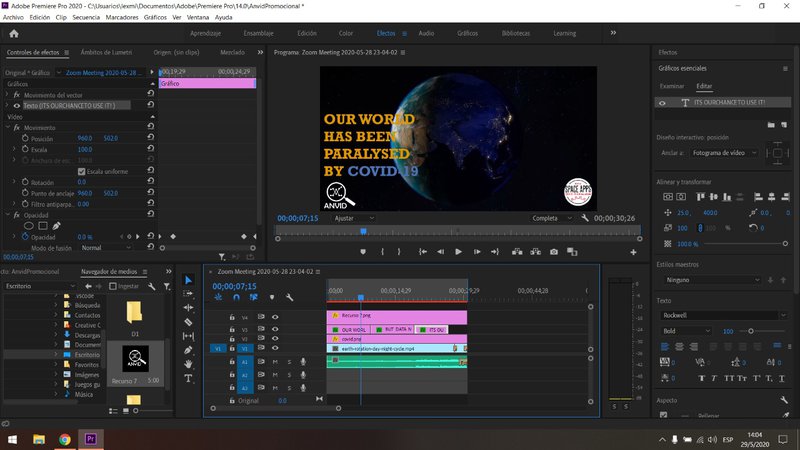Open the Marcadores menu
Viewport: 800px width, 450px height.
pyautogui.click(x=122, y=17)
